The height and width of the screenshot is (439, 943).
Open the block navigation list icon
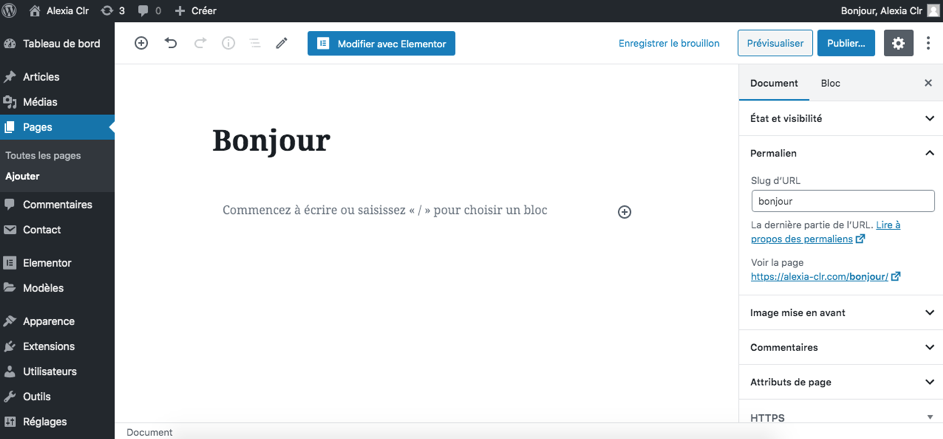pos(255,43)
